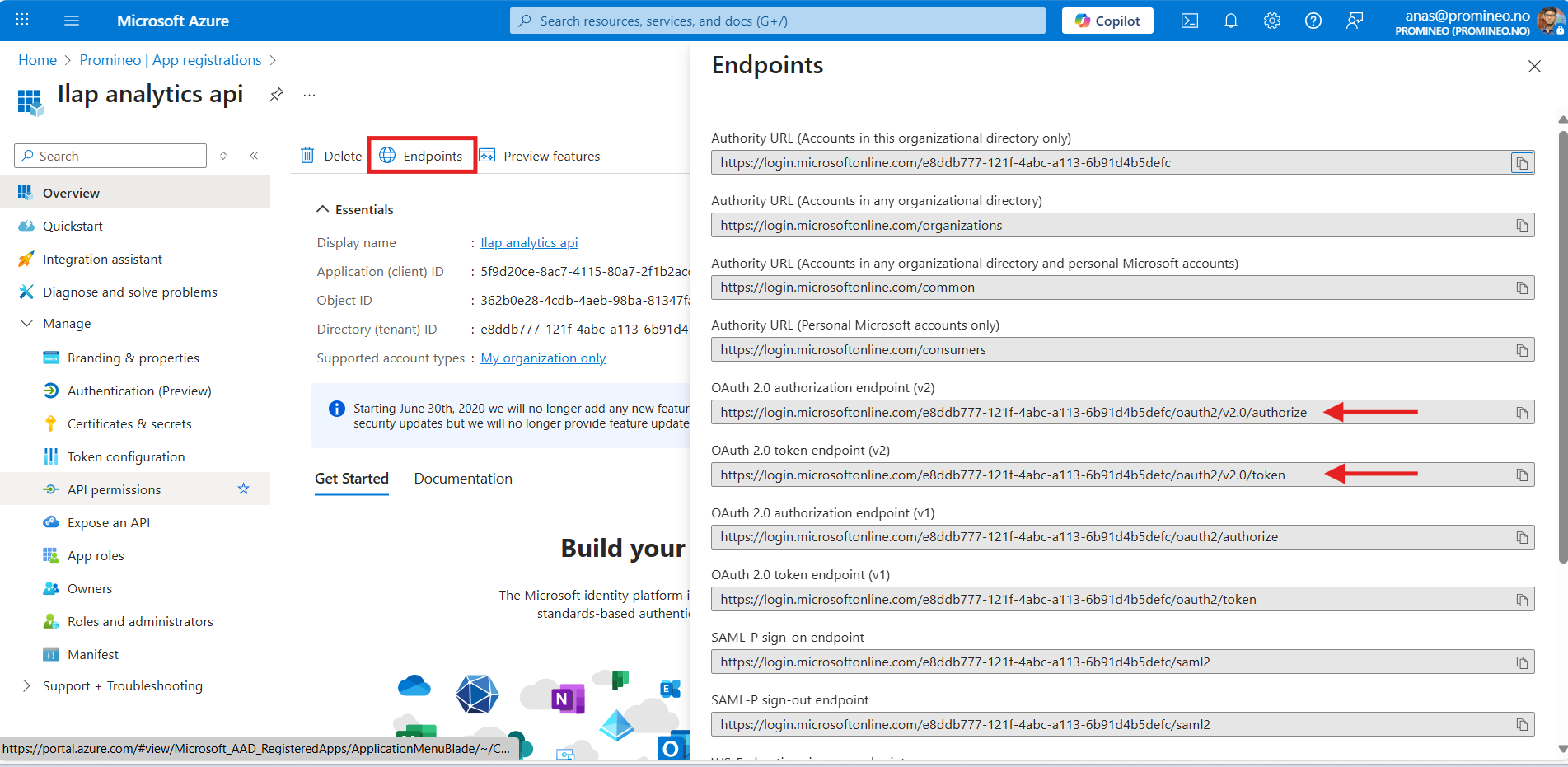The width and height of the screenshot is (1568, 767).
Task: Copy the SAML-P sign-out endpoint
Action: [1522, 725]
